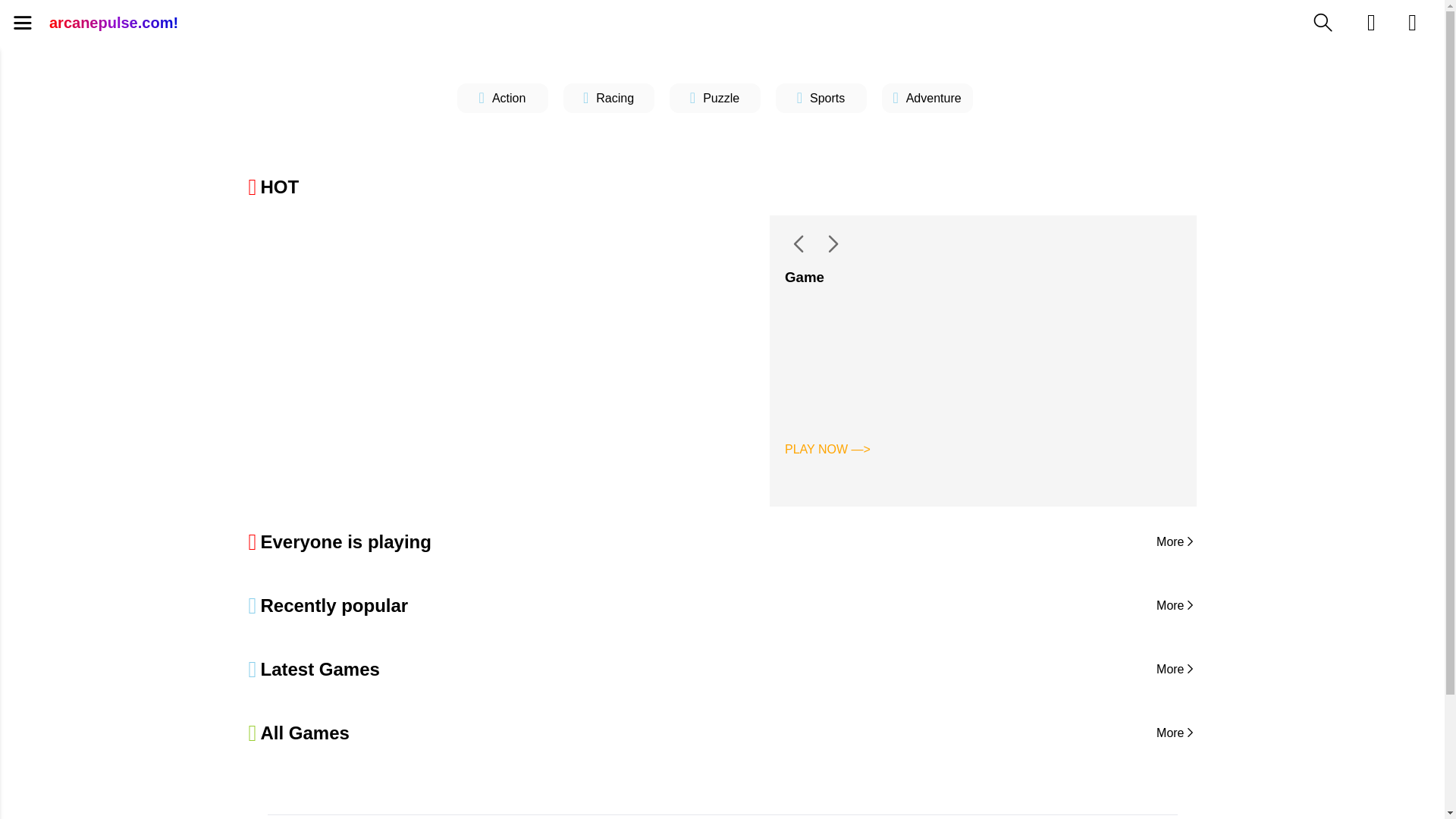Select the Racing category
The width and height of the screenshot is (1456, 819).
point(608,99)
